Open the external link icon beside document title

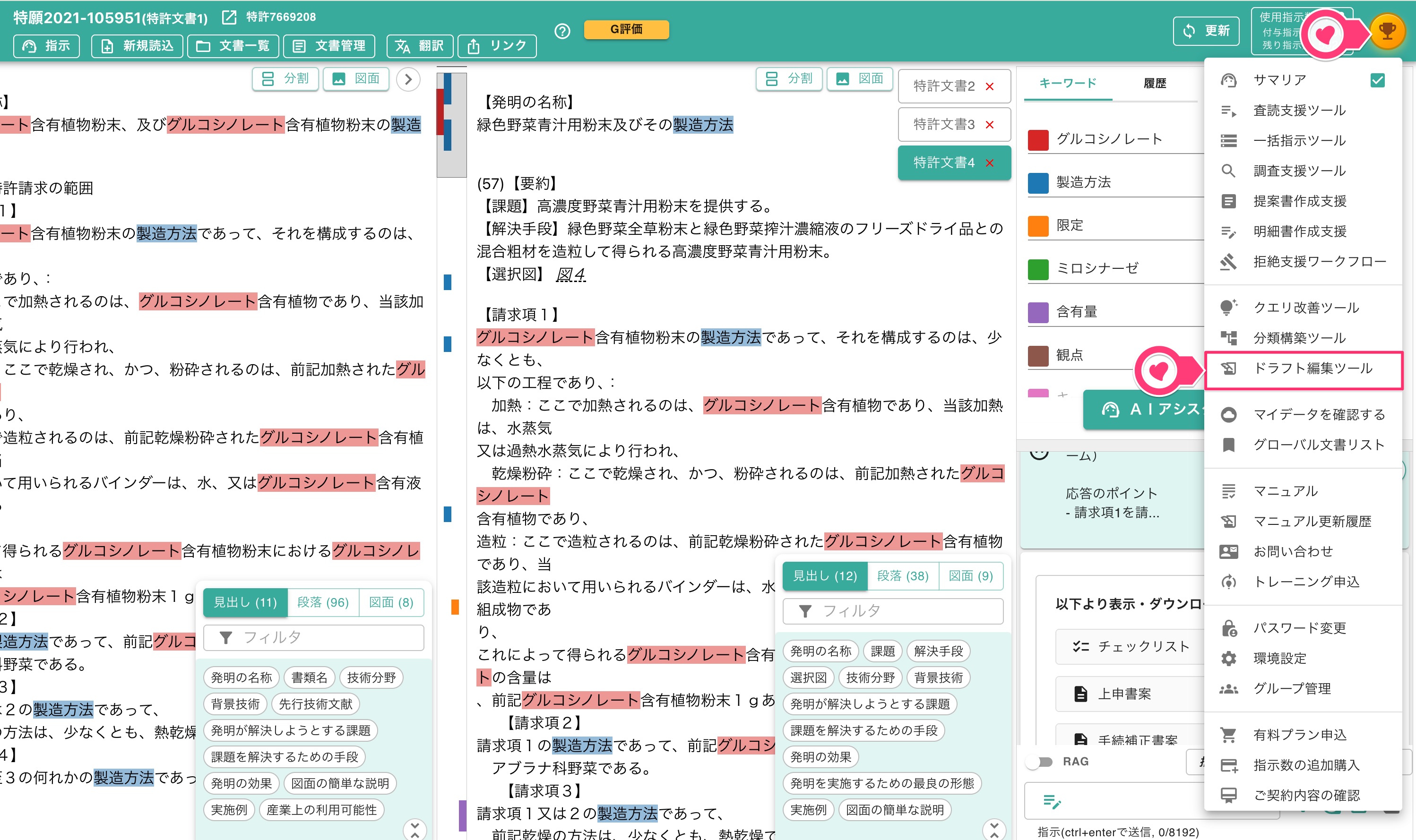[x=229, y=17]
